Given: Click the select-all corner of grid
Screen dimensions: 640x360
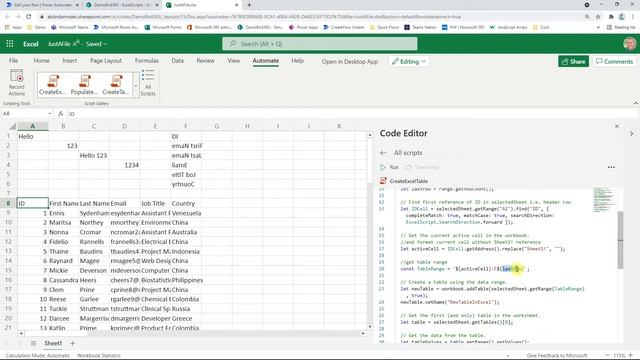Looking at the screenshot, I should click(12, 126).
